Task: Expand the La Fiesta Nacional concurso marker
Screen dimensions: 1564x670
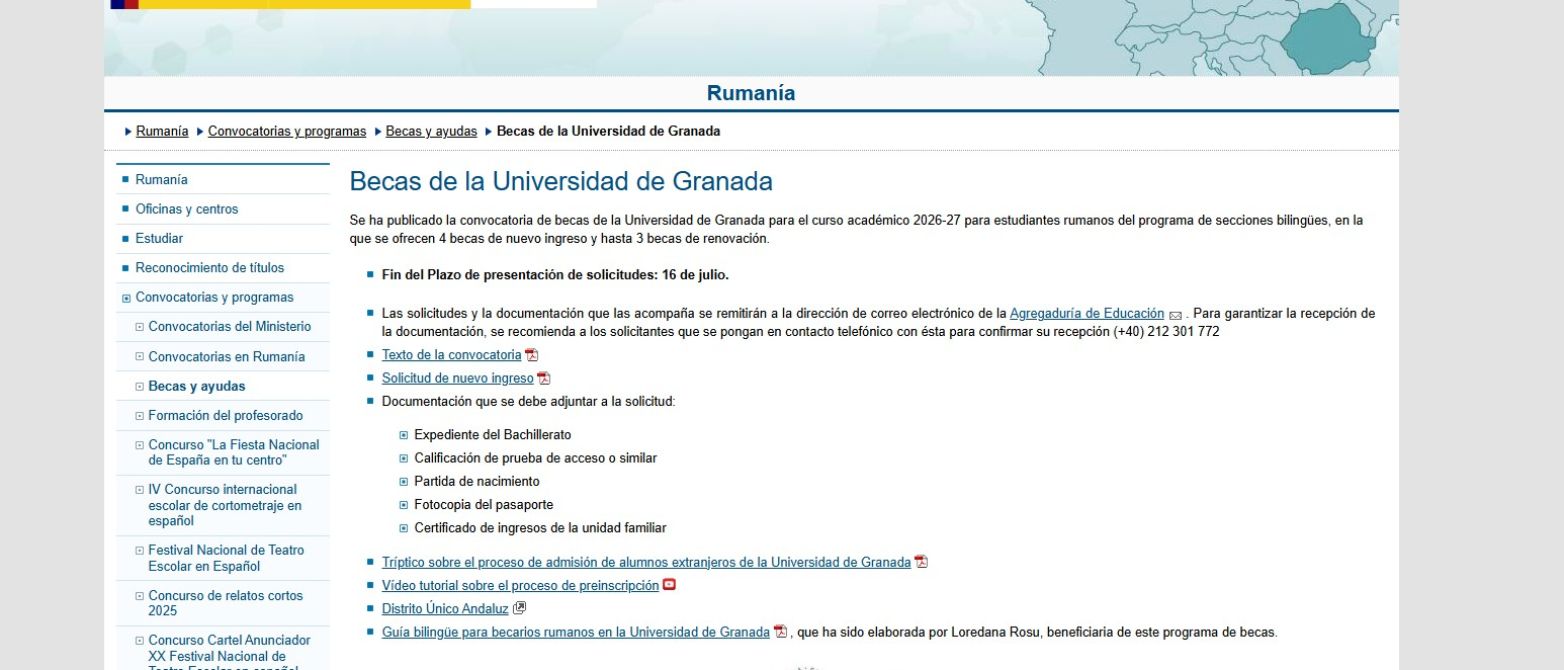Action: tap(140, 445)
